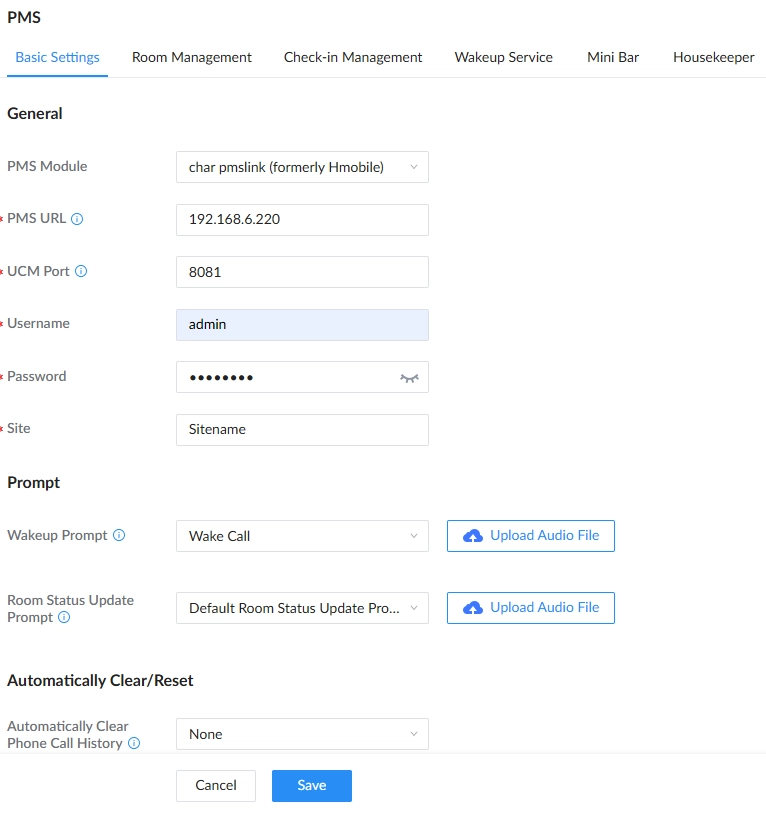Click the Password label

pos(36,376)
